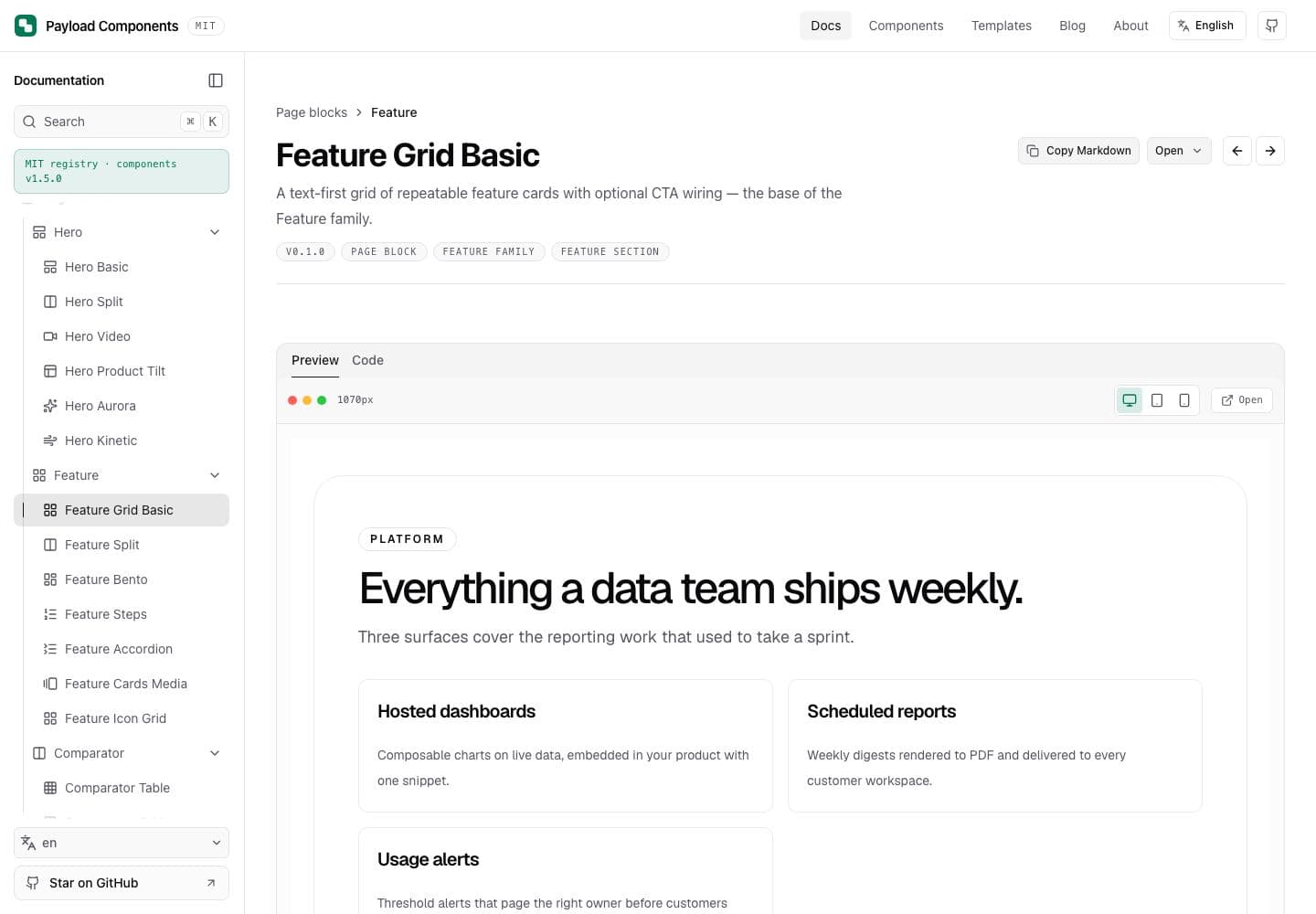Switch to the Code tab
Screen dimensions: 1316x914
[367, 360]
